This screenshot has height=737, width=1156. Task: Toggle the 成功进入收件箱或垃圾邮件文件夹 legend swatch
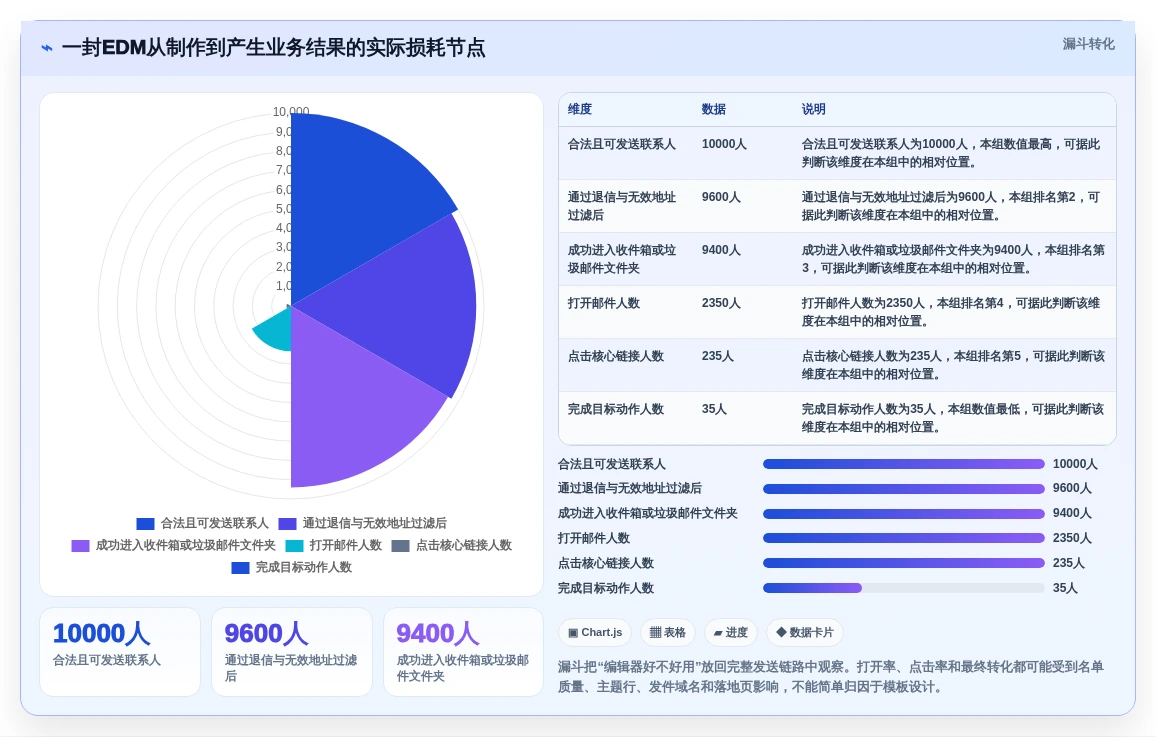pyautogui.click(x=80, y=545)
